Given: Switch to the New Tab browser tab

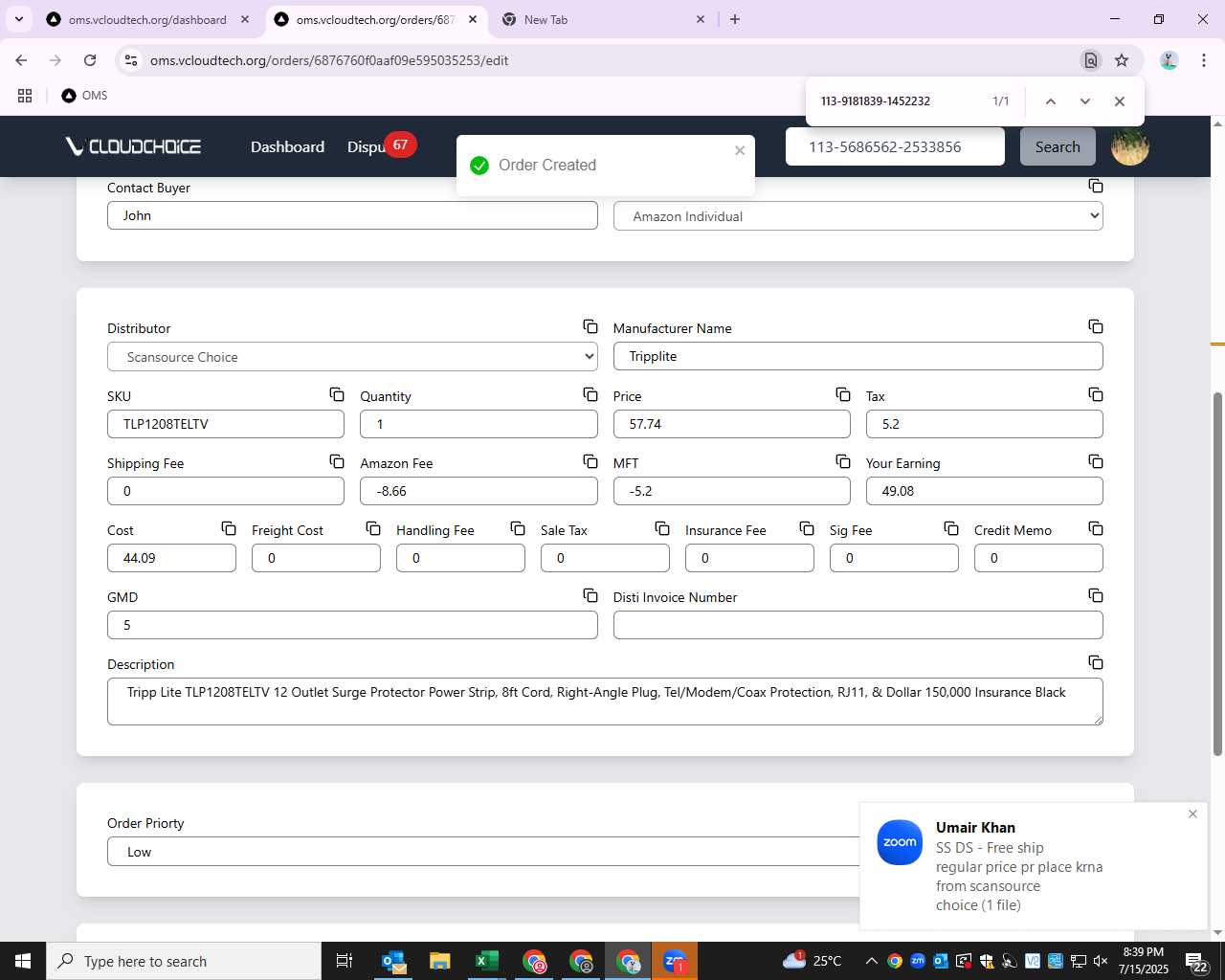Looking at the screenshot, I should point(603,19).
